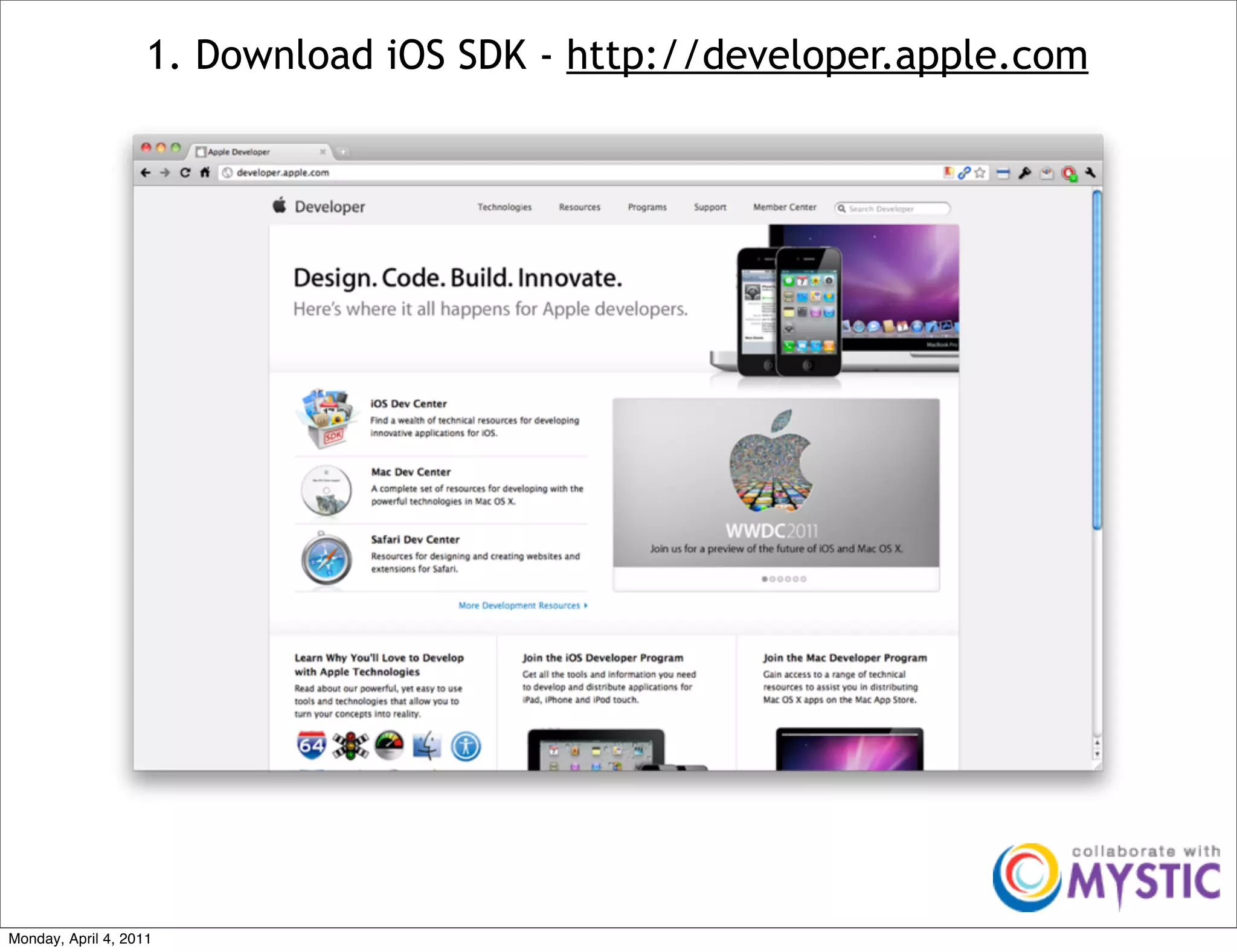Click the developer.apple.com address bar
This screenshot has height=952, width=1237.
(580, 173)
